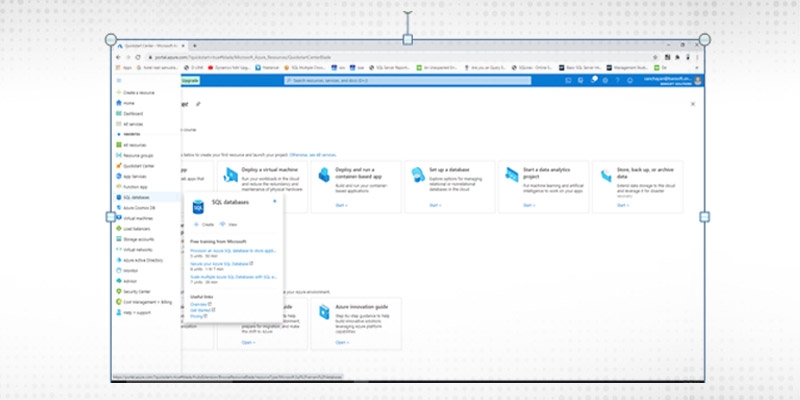The height and width of the screenshot is (400, 800).
Task: Go to Home in the Azure sidebar
Action: click(126, 103)
